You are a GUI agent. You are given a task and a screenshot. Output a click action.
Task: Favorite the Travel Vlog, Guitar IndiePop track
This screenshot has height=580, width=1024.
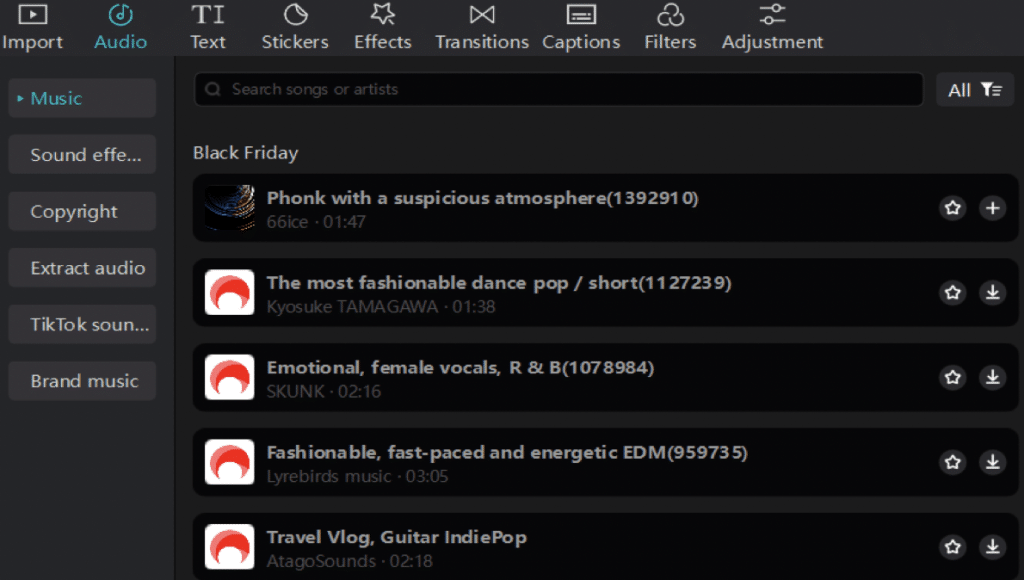953,547
